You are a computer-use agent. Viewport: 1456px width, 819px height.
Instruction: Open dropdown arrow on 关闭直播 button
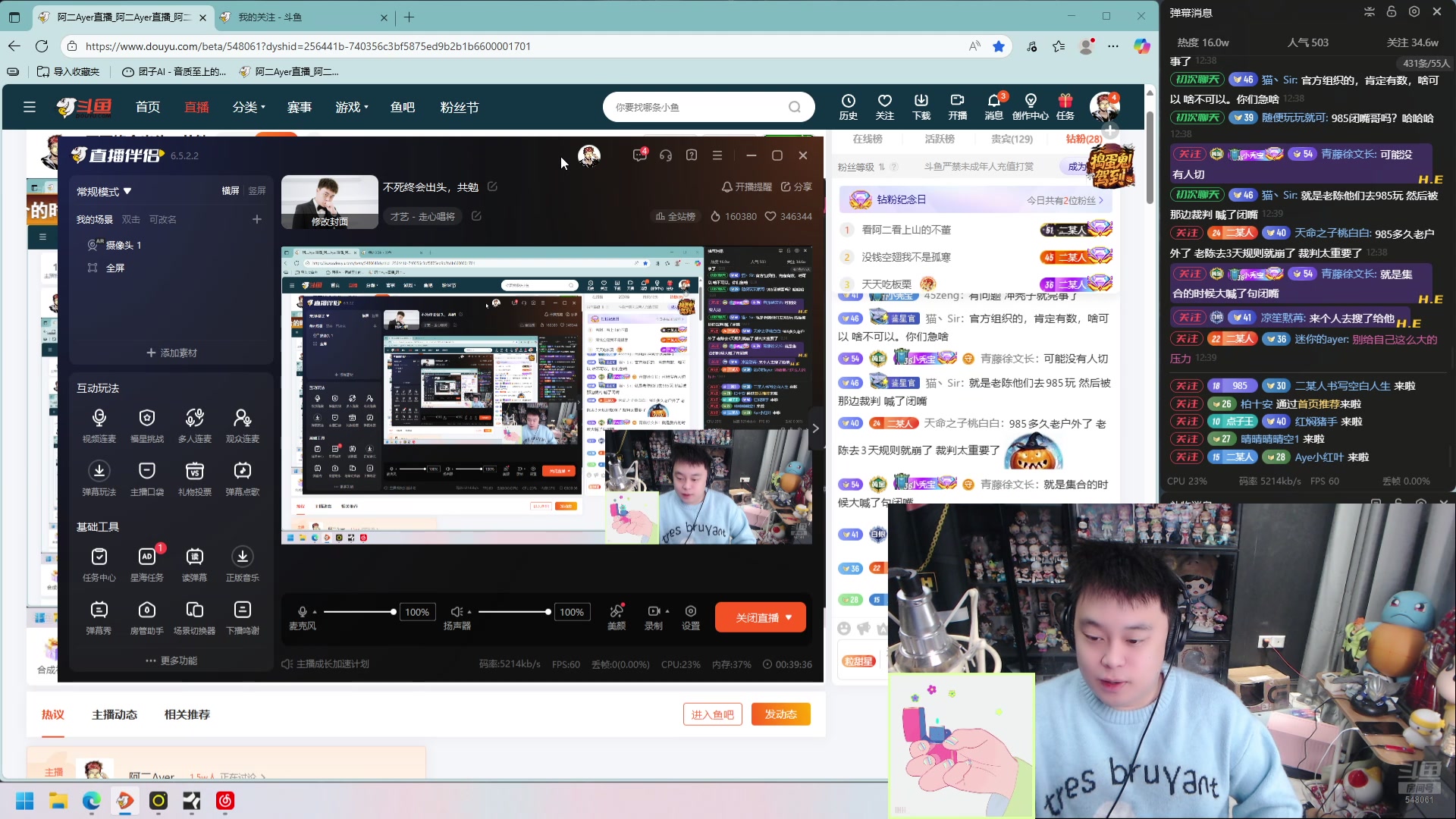(789, 617)
